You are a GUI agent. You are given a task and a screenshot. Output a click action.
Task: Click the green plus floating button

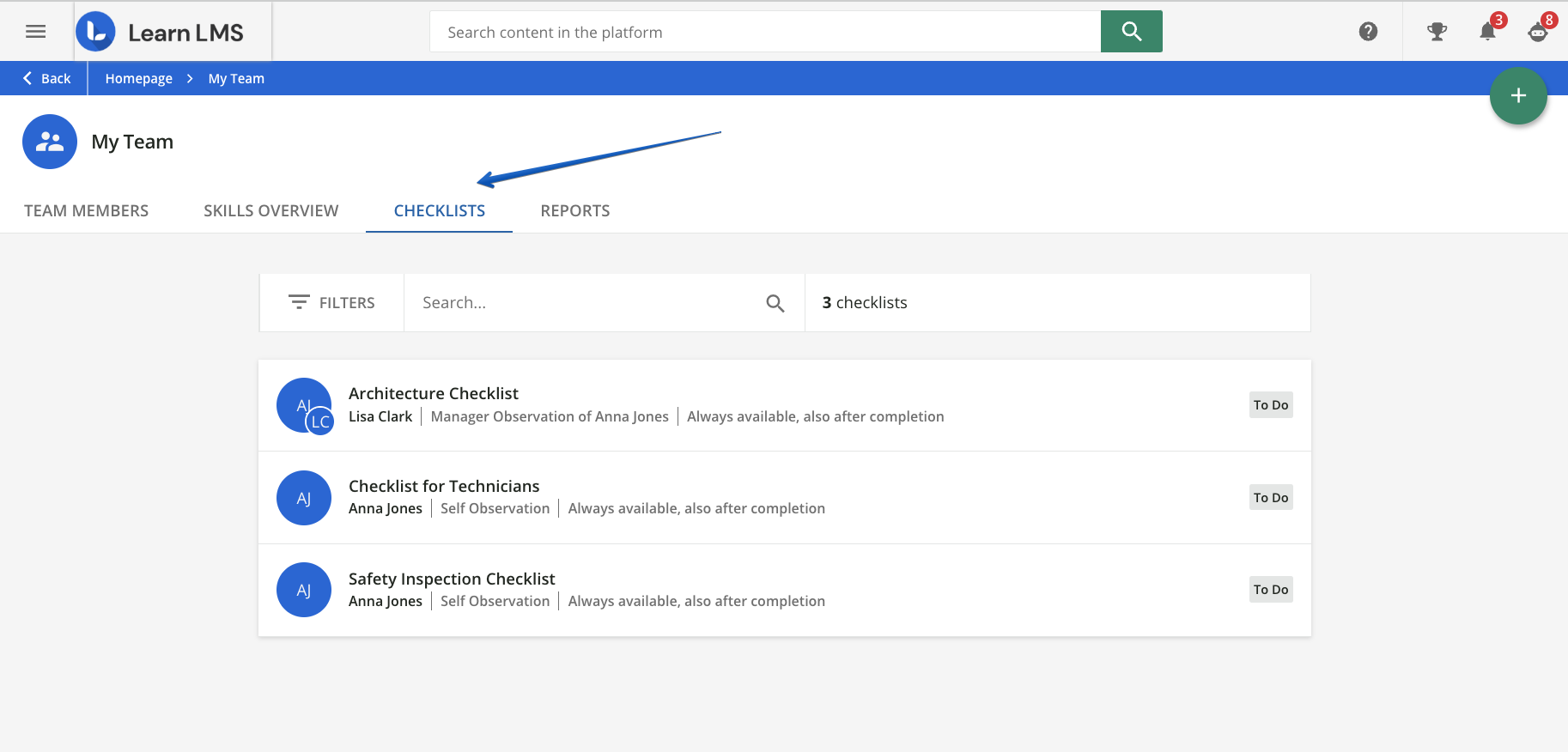[1518, 95]
